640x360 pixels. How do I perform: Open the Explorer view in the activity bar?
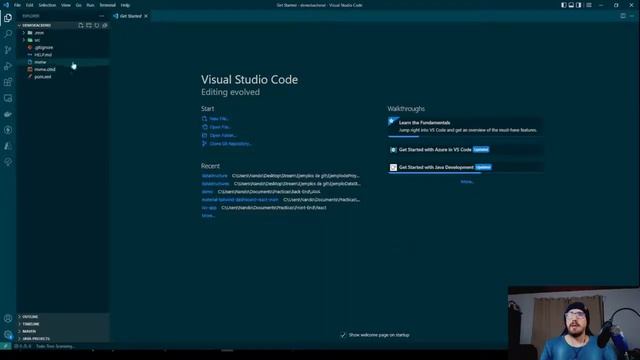click(x=8, y=18)
